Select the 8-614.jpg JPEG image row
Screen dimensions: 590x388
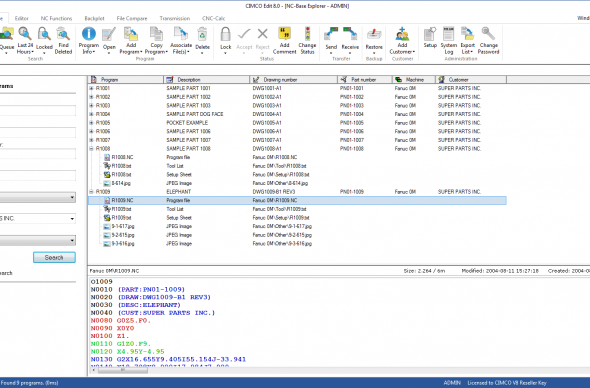tap(297, 183)
